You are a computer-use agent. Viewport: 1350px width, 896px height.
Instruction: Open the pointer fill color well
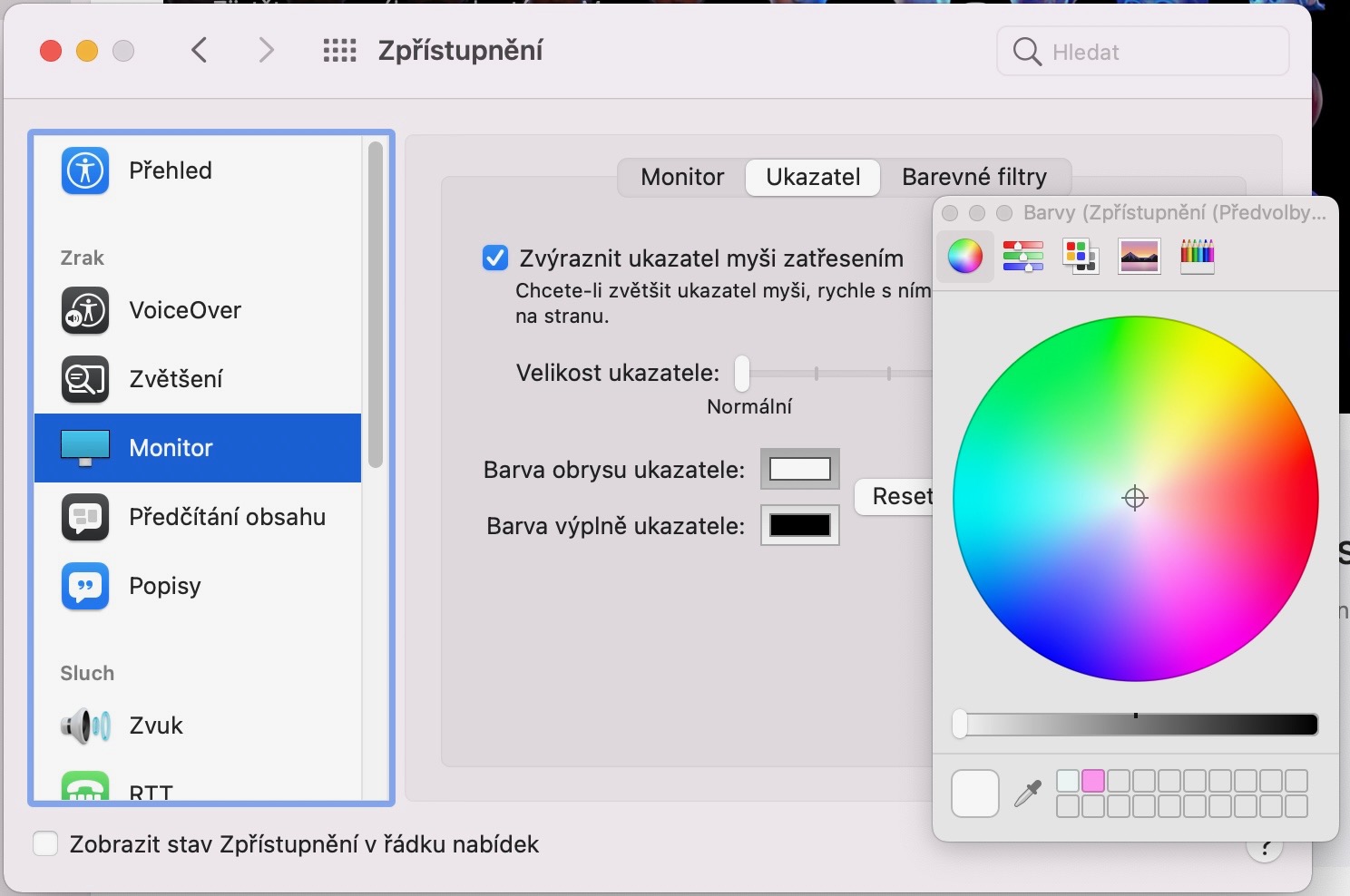pos(799,525)
